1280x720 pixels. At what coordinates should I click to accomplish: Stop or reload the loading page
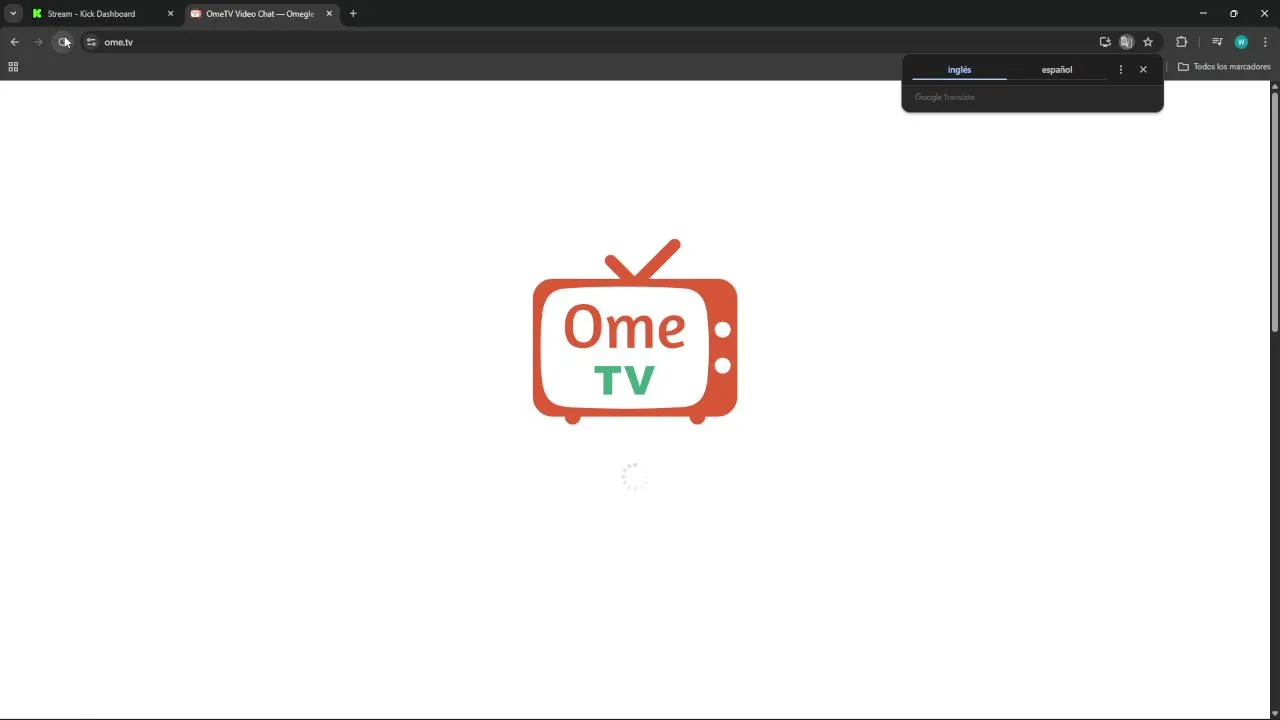(x=63, y=42)
